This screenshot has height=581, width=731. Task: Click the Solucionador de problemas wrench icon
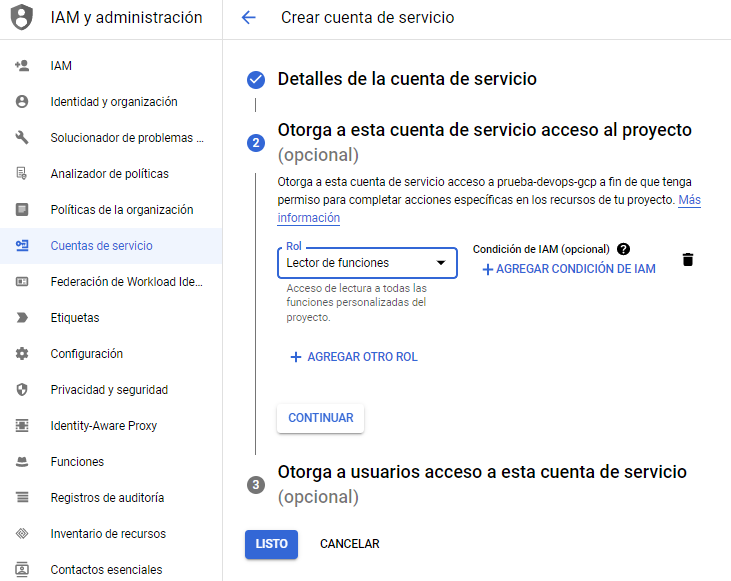(22, 138)
